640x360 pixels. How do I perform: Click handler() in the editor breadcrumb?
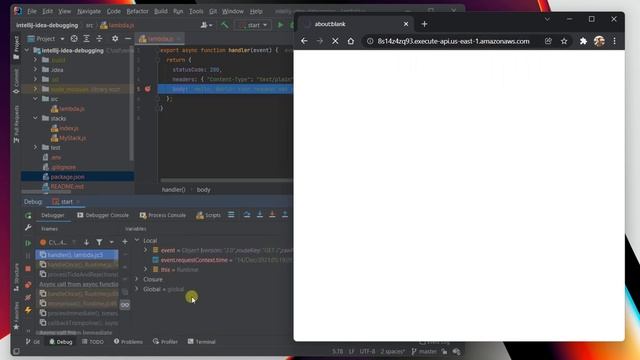[173, 190]
